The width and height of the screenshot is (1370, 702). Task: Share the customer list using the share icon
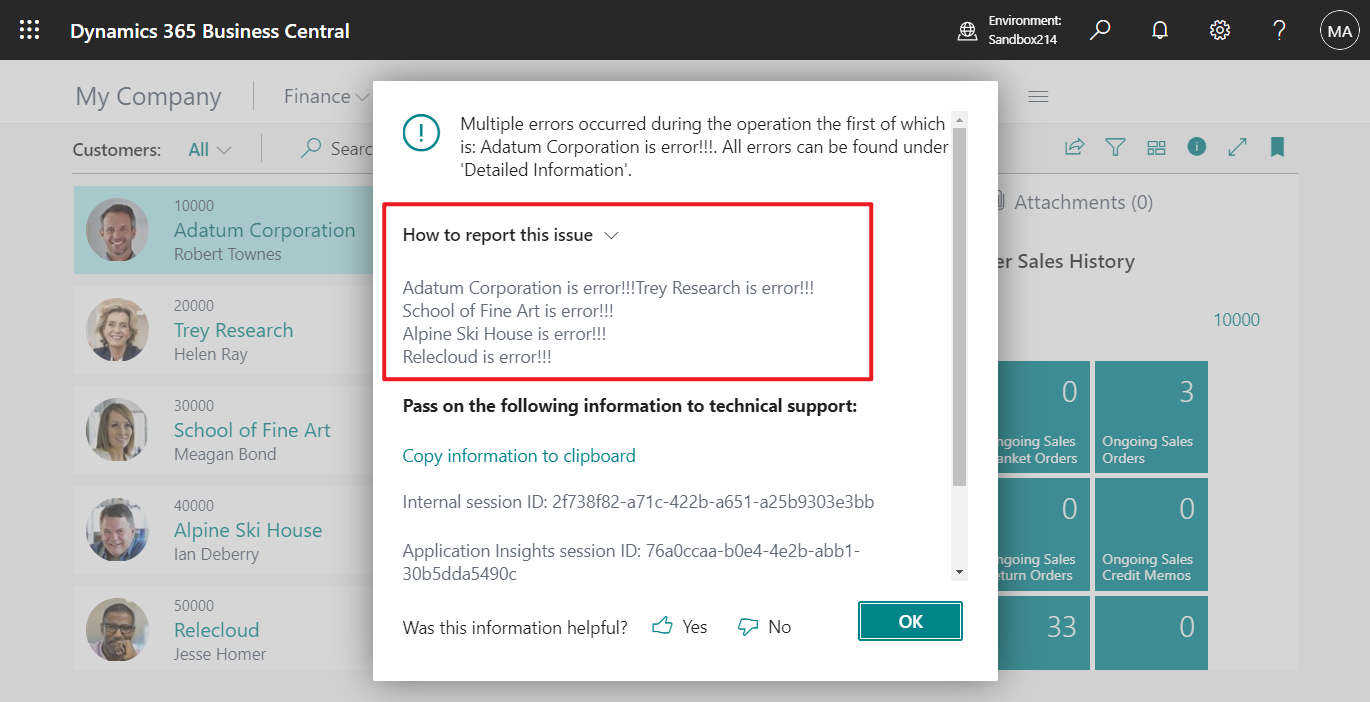click(x=1074, y=147)
